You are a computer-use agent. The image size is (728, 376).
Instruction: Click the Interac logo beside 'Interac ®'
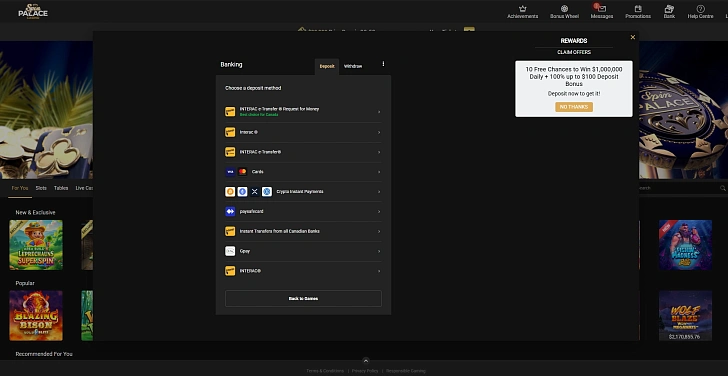click(230, 132)
